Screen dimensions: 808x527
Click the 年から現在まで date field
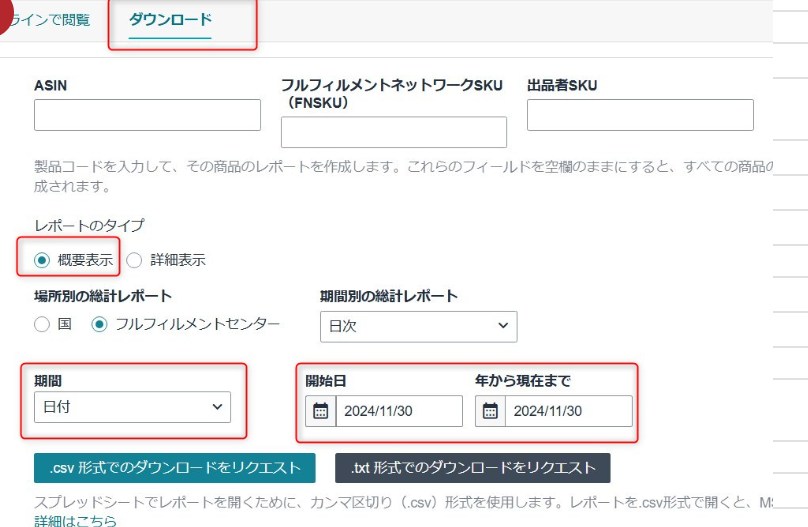(x=569, y=411)
